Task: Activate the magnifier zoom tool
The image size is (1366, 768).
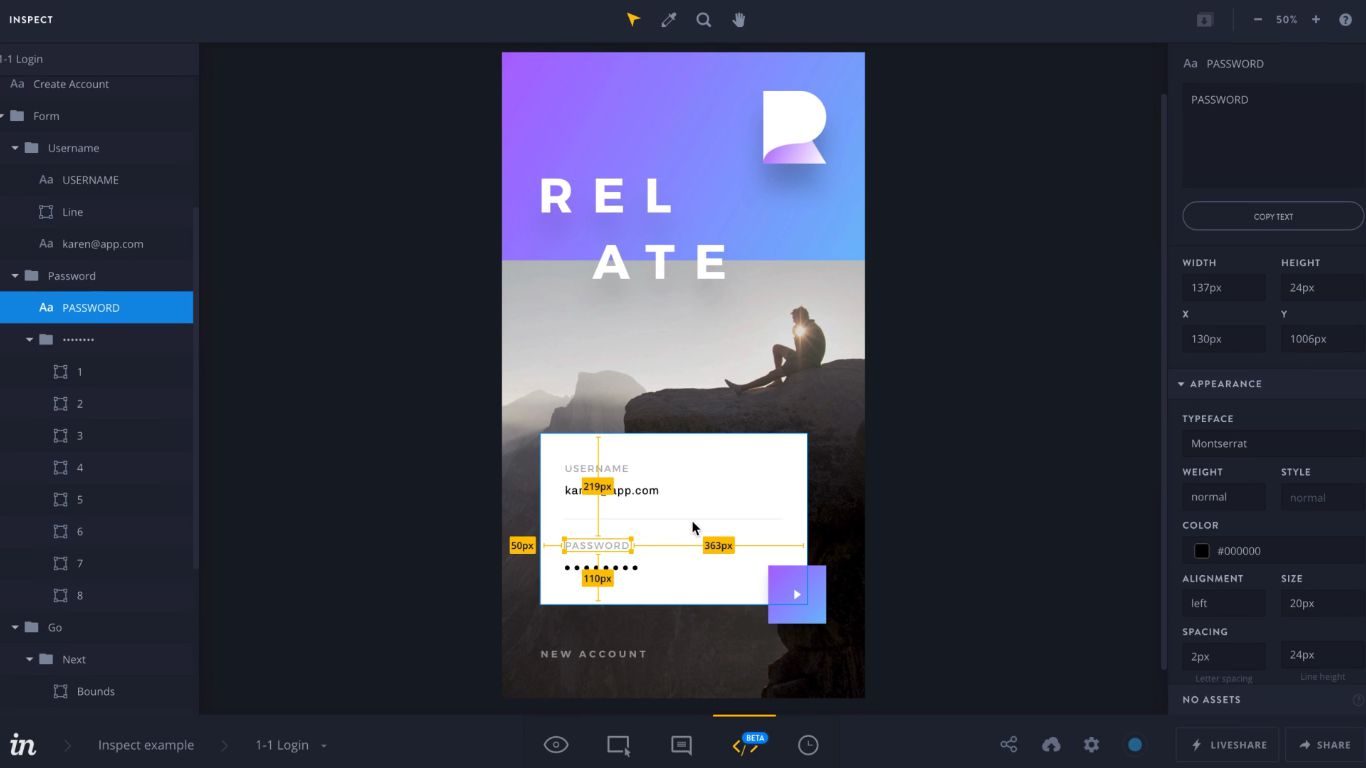Action: (x=704, y=20)
